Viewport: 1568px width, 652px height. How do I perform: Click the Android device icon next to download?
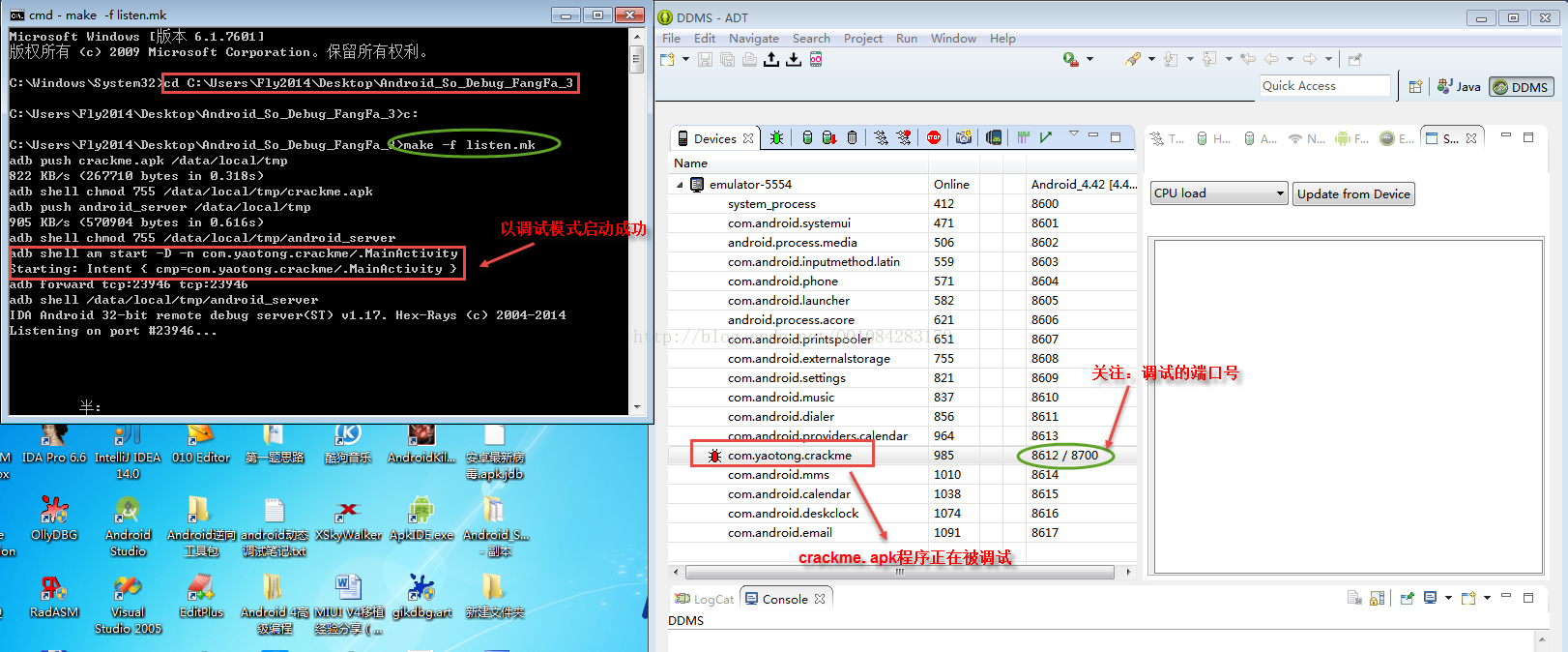tap(816, 60)
